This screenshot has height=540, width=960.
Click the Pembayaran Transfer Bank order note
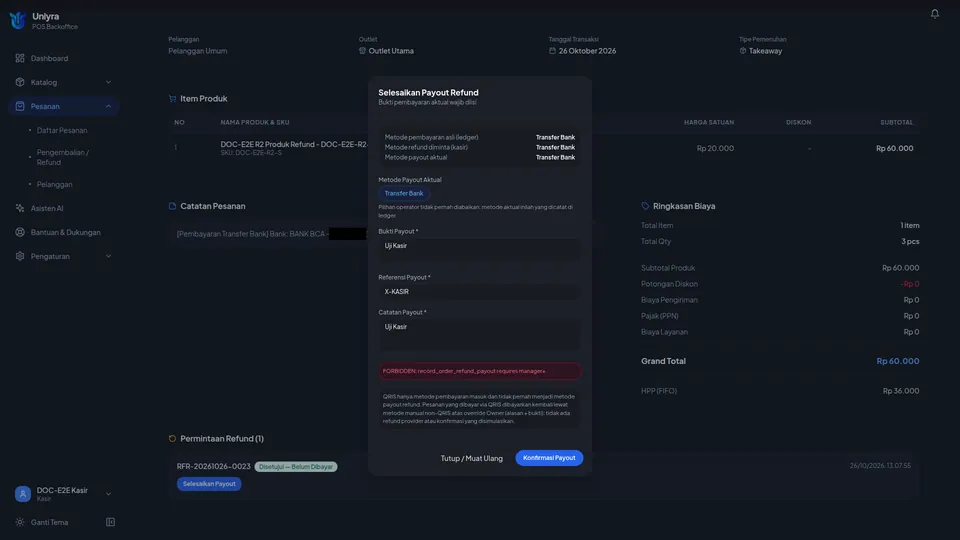tap(271, 234)
